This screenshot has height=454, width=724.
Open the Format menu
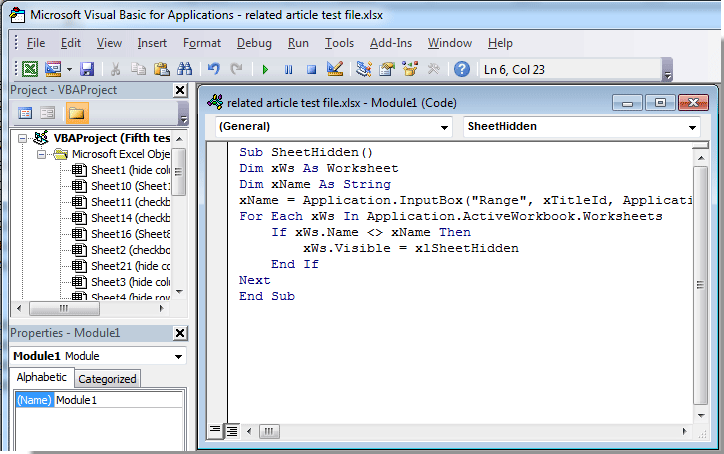pyautogui.click(x=202, y=43)
